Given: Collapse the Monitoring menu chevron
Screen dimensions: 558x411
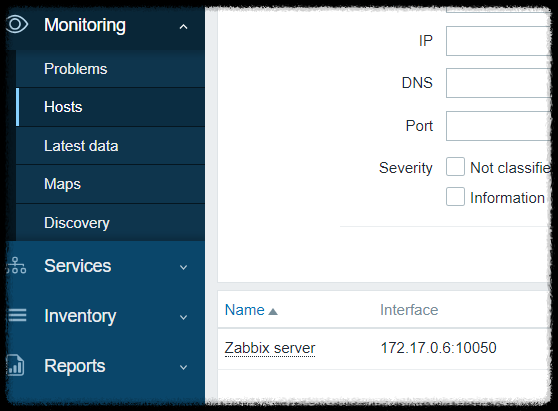Looking at the screenshot, I should (183, 26).
